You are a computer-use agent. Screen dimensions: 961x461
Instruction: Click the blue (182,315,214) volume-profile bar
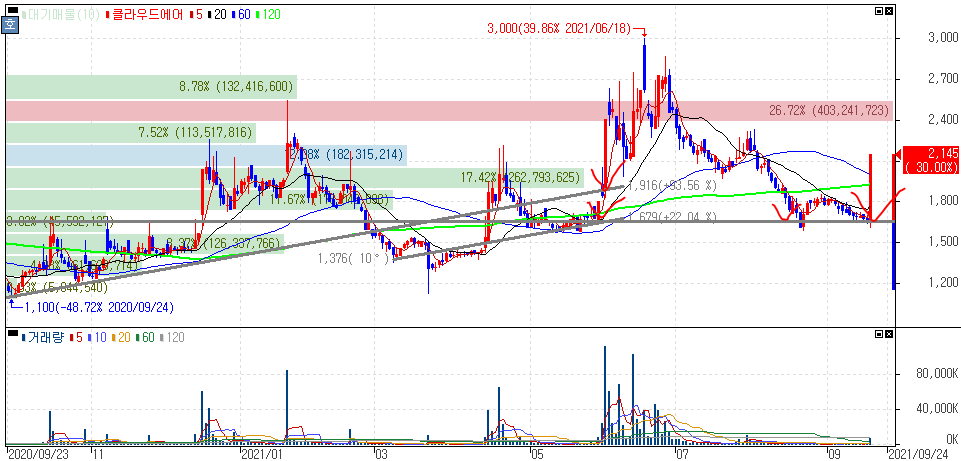click(x=207, y=155)
